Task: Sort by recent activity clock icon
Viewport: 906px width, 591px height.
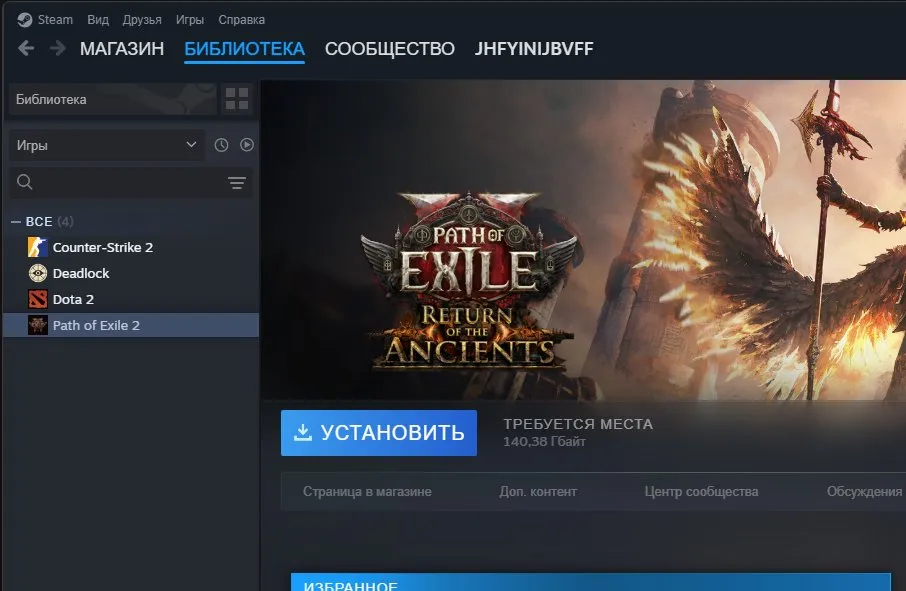Action: pos(221,145)
